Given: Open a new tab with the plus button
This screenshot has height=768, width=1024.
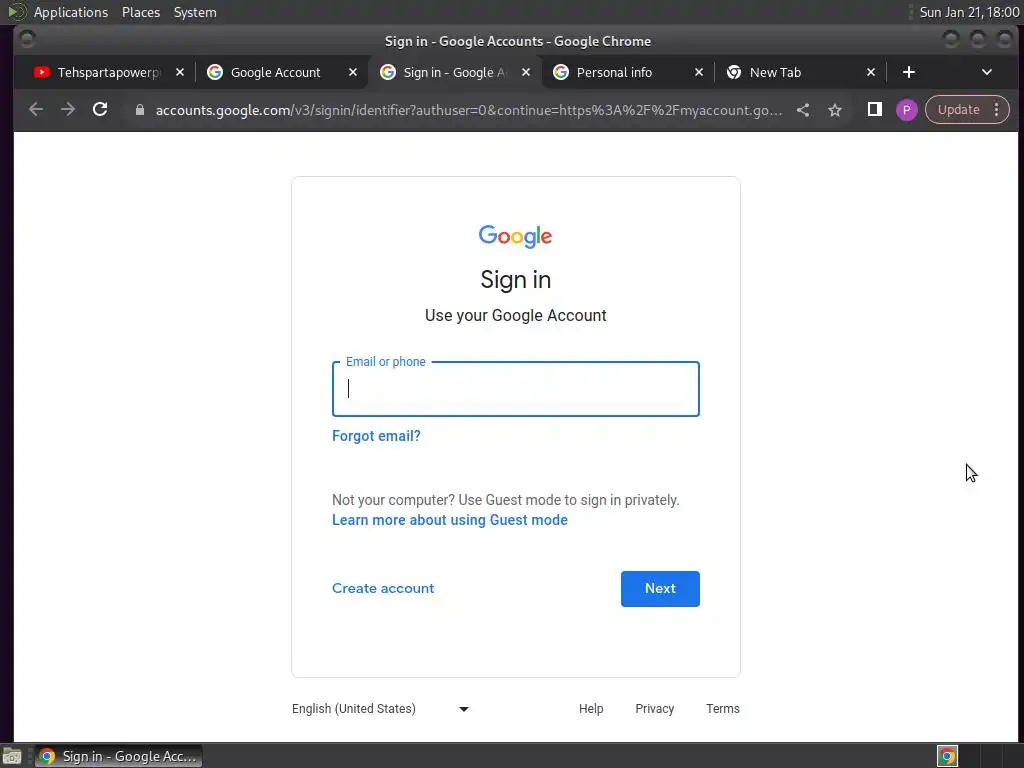Looking at the screenshot, I should [x=908, y=72].
